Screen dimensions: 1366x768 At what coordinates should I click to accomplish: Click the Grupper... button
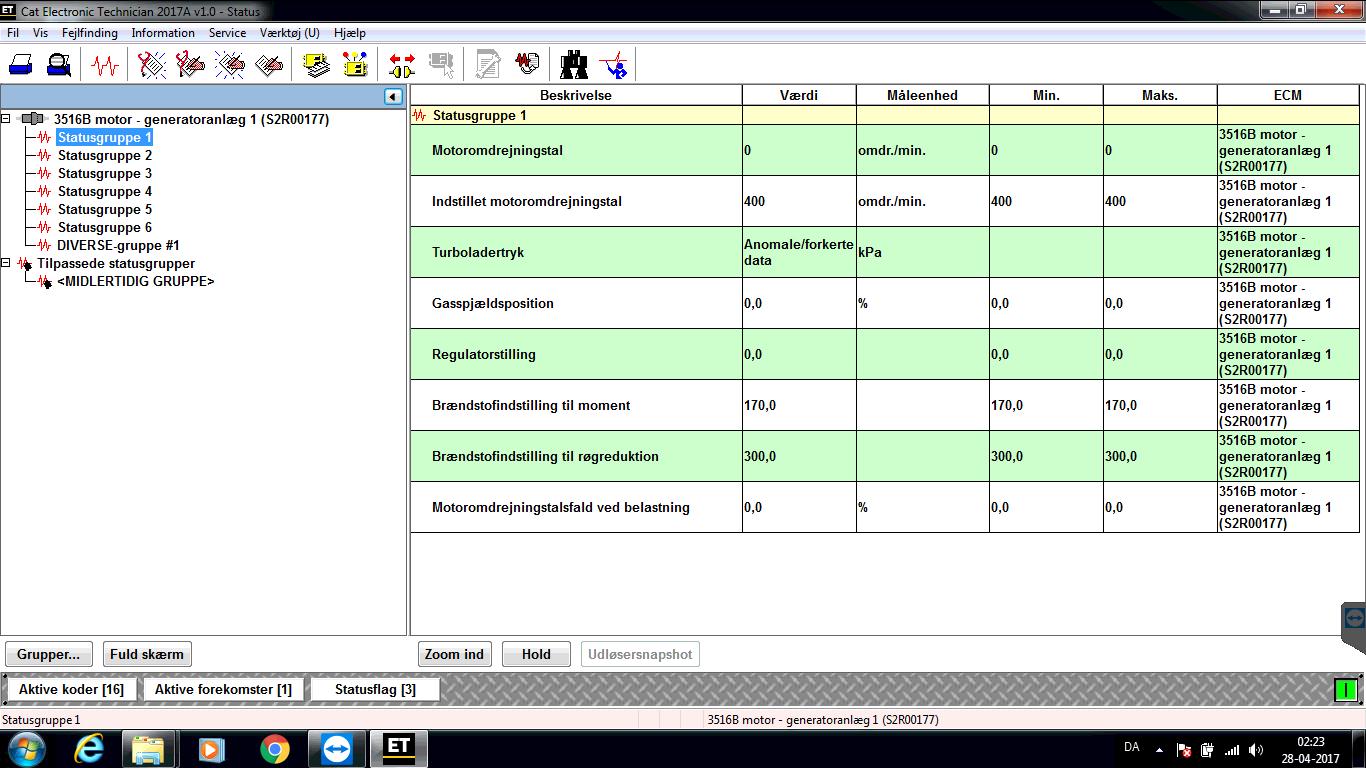(x=48, y=654)
